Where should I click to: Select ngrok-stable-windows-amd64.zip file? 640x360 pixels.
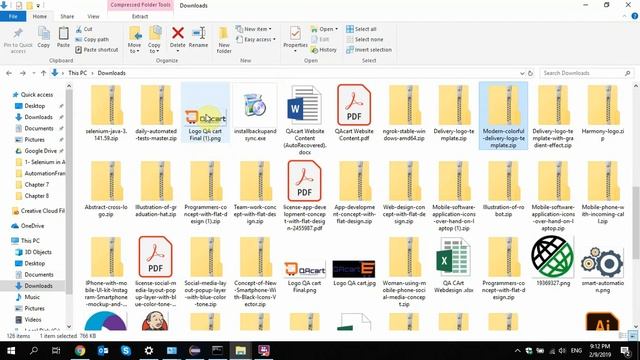404,113
